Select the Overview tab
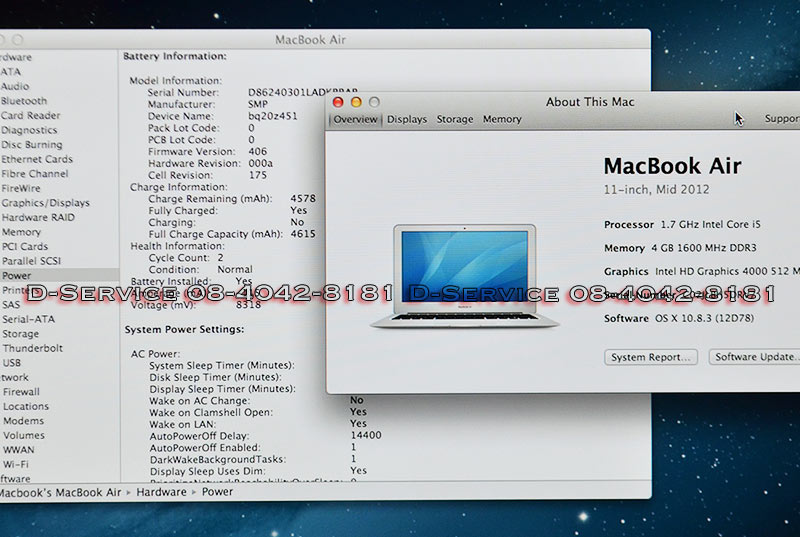This screenshot has height=537, width=800. pyautogui.click(x=355, y=119)
